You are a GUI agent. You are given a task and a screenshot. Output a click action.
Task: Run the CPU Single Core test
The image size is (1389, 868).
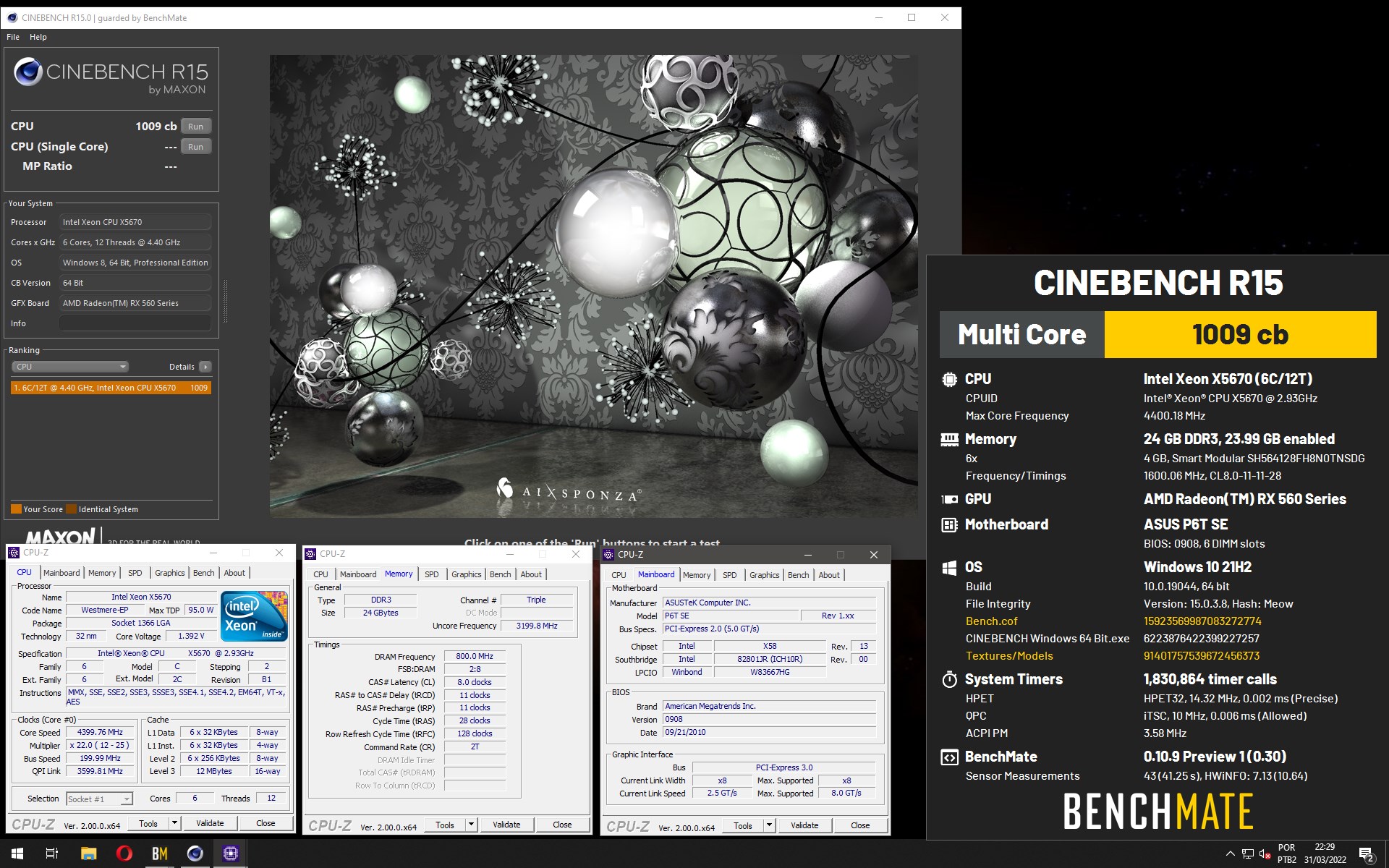[x=196, y=147]
